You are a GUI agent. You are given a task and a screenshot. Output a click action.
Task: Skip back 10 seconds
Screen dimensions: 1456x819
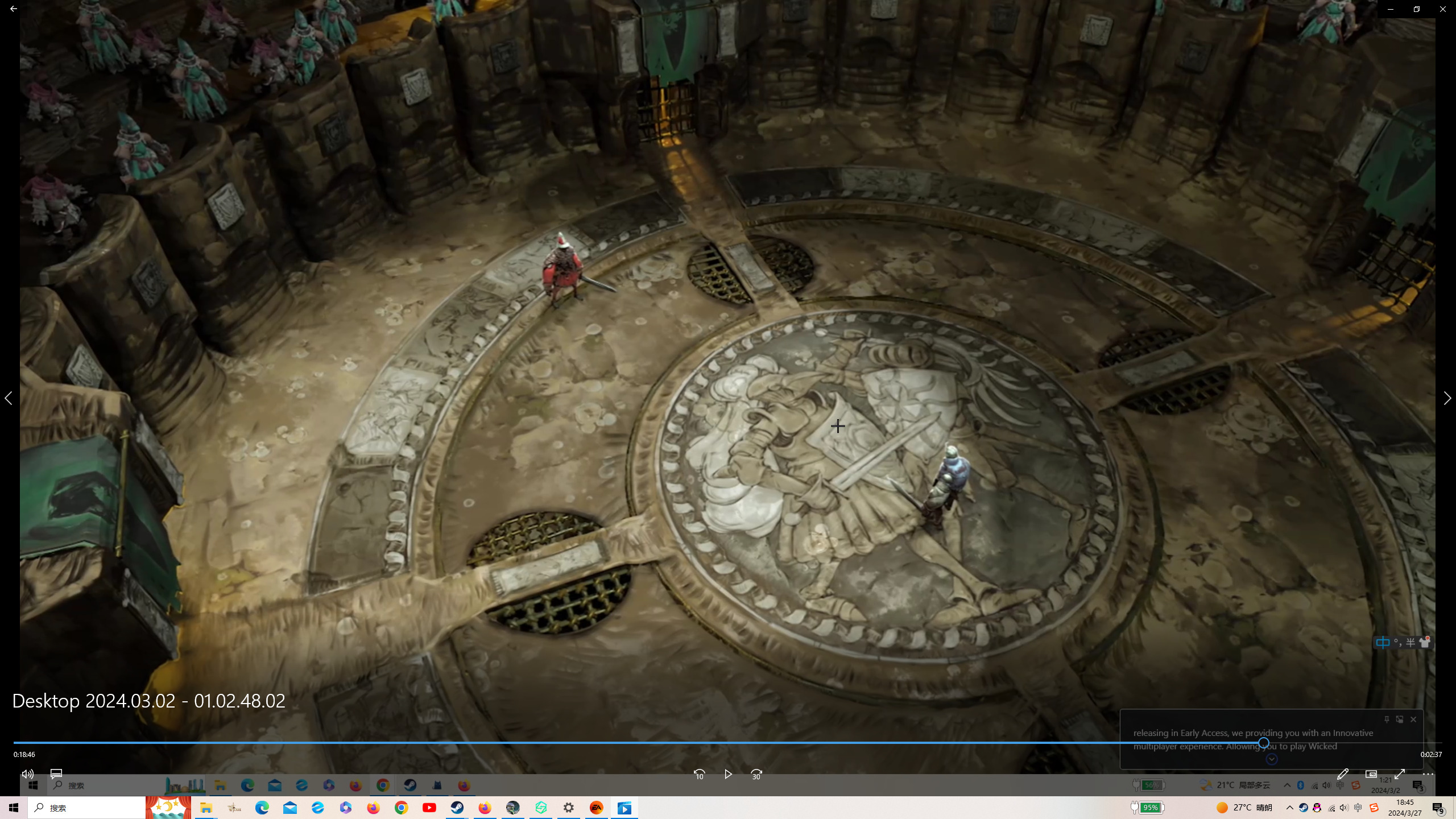700,775
